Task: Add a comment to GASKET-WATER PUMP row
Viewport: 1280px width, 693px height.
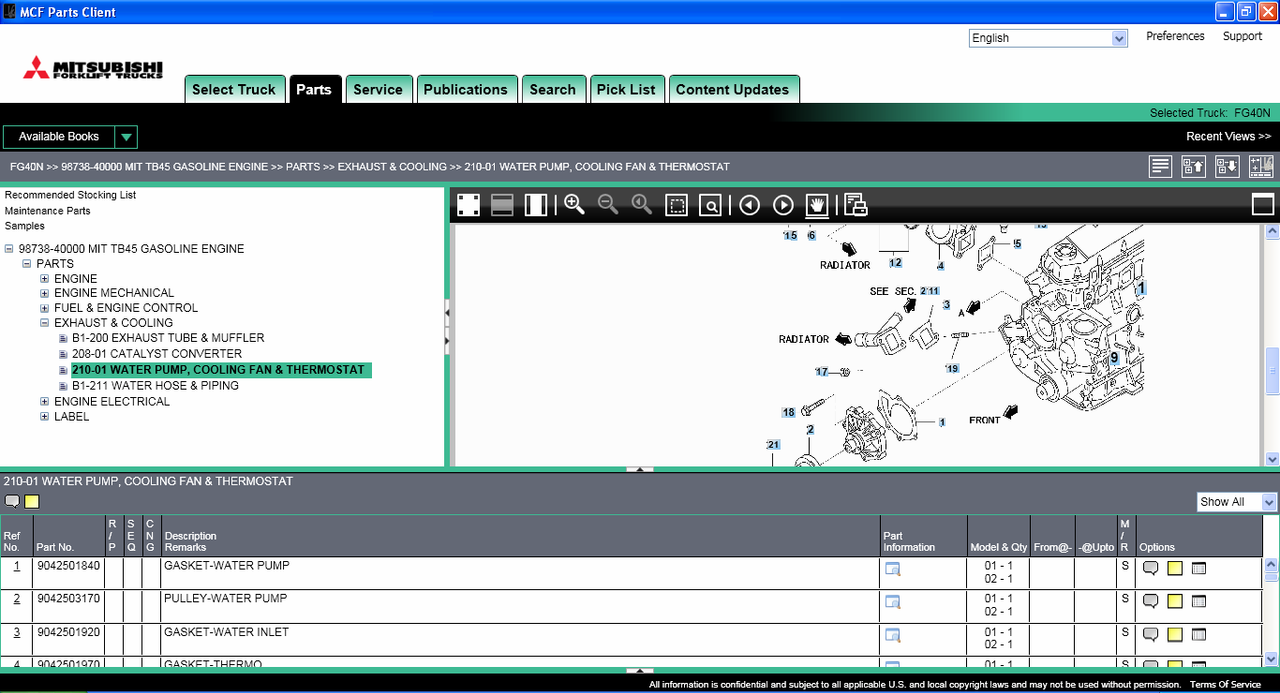Action: (1151, 569)
